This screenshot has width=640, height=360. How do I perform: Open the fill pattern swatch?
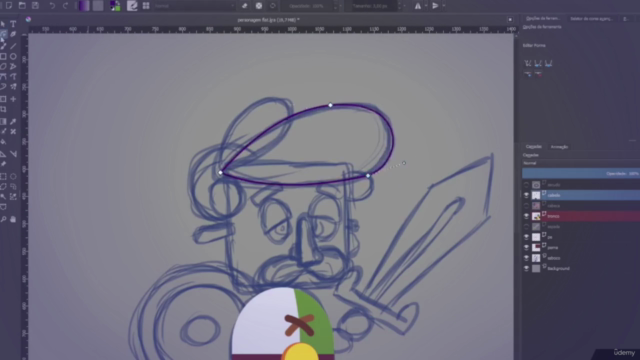point(98,6)
